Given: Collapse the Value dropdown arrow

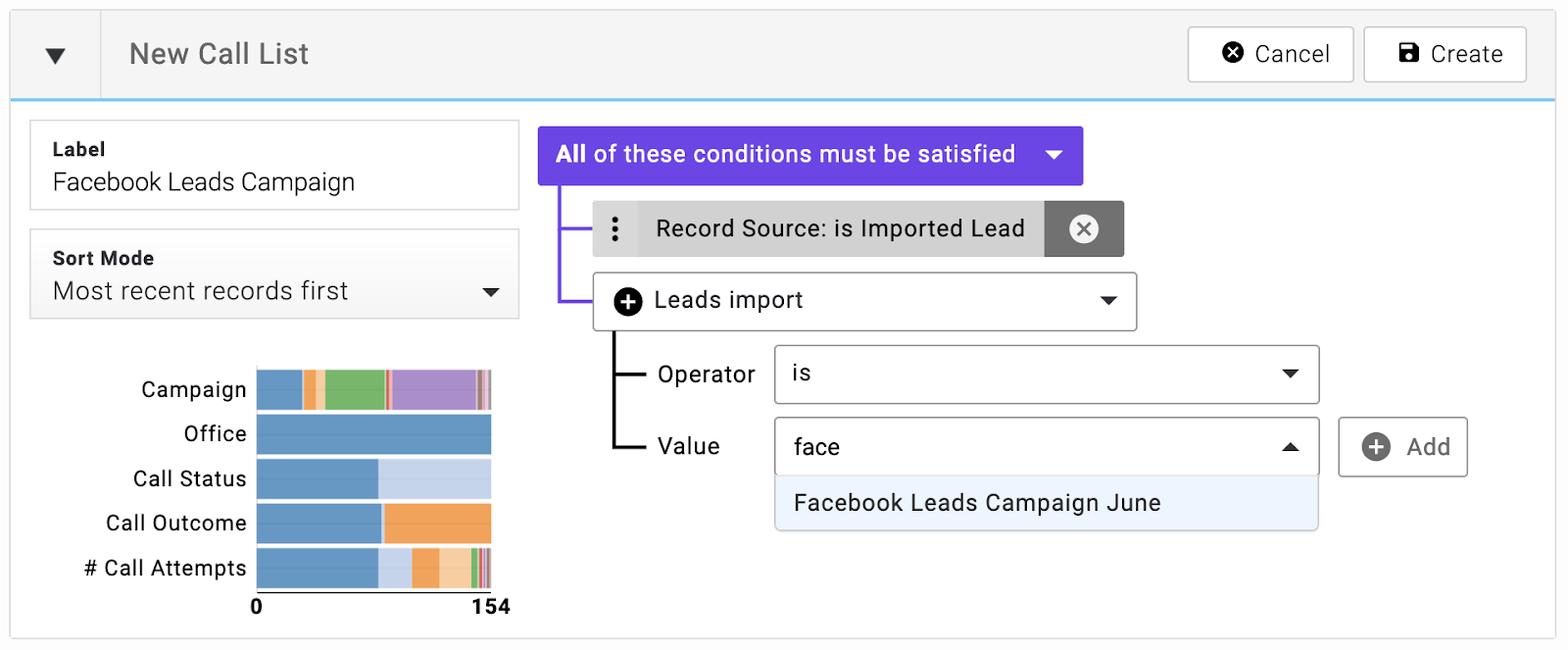Looking at the screenshot, I should pyautogui.click(x=1291, y=447).
